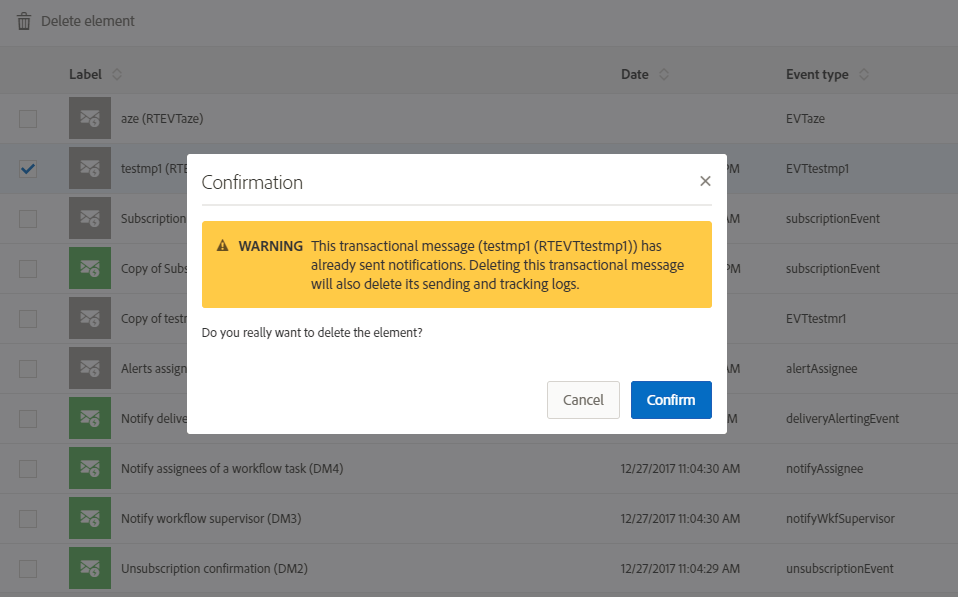Screen dimensions: 958x597
Task: Click green Copy of Subscription message icon
Action: pos(90,268)
